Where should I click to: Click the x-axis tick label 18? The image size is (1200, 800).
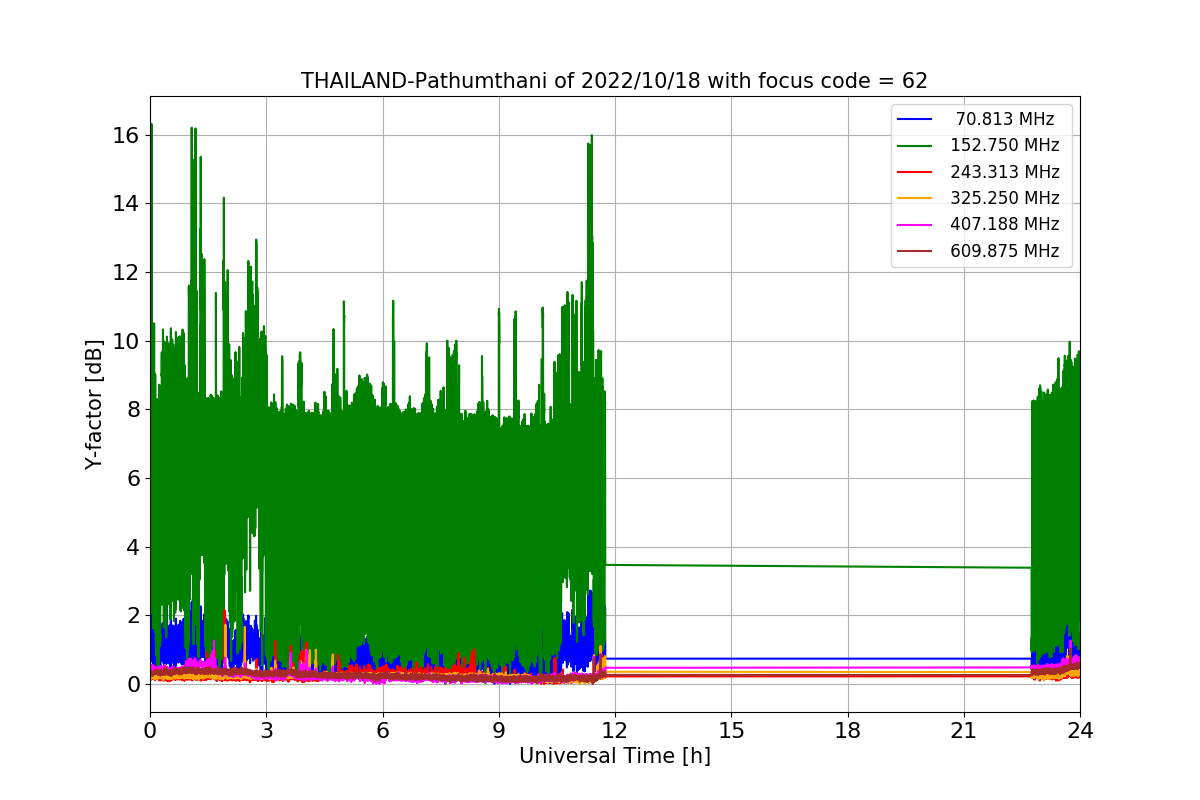[847, 730]
